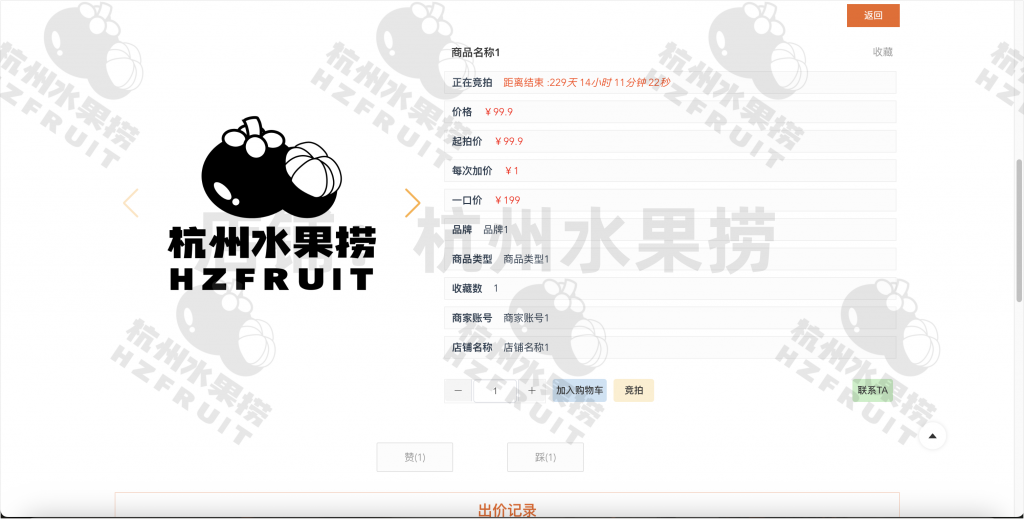The image size is (1024, 519).
Task: Click the countdown 距离结束 text
Action: pos(586,82)
